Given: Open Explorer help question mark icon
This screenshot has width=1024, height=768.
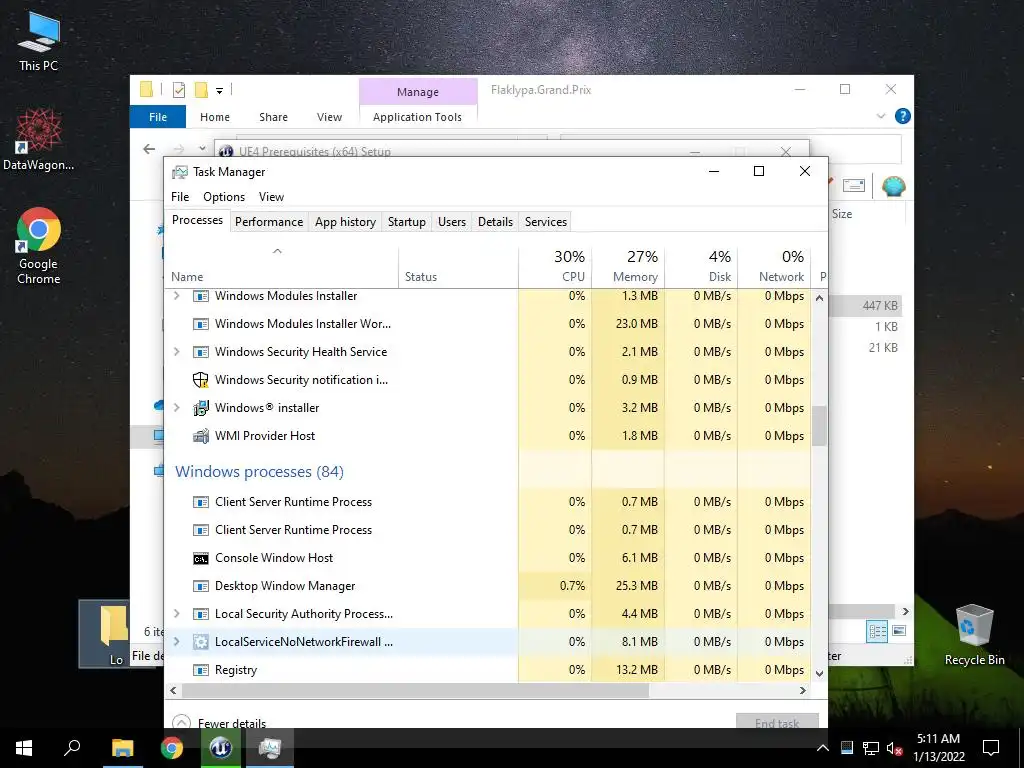Looking at the screenshot, I should pyautogui.click(x=903, y=116).
